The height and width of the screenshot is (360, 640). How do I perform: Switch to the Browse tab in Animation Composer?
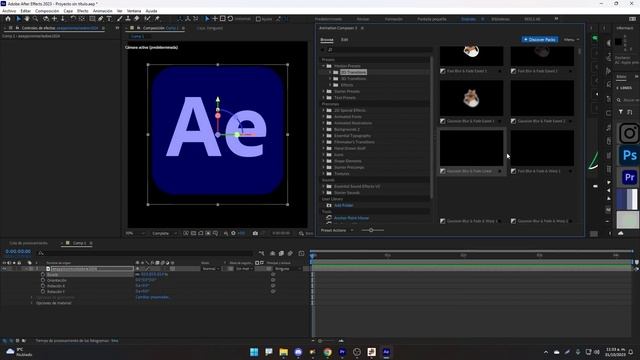click(327, 40)
